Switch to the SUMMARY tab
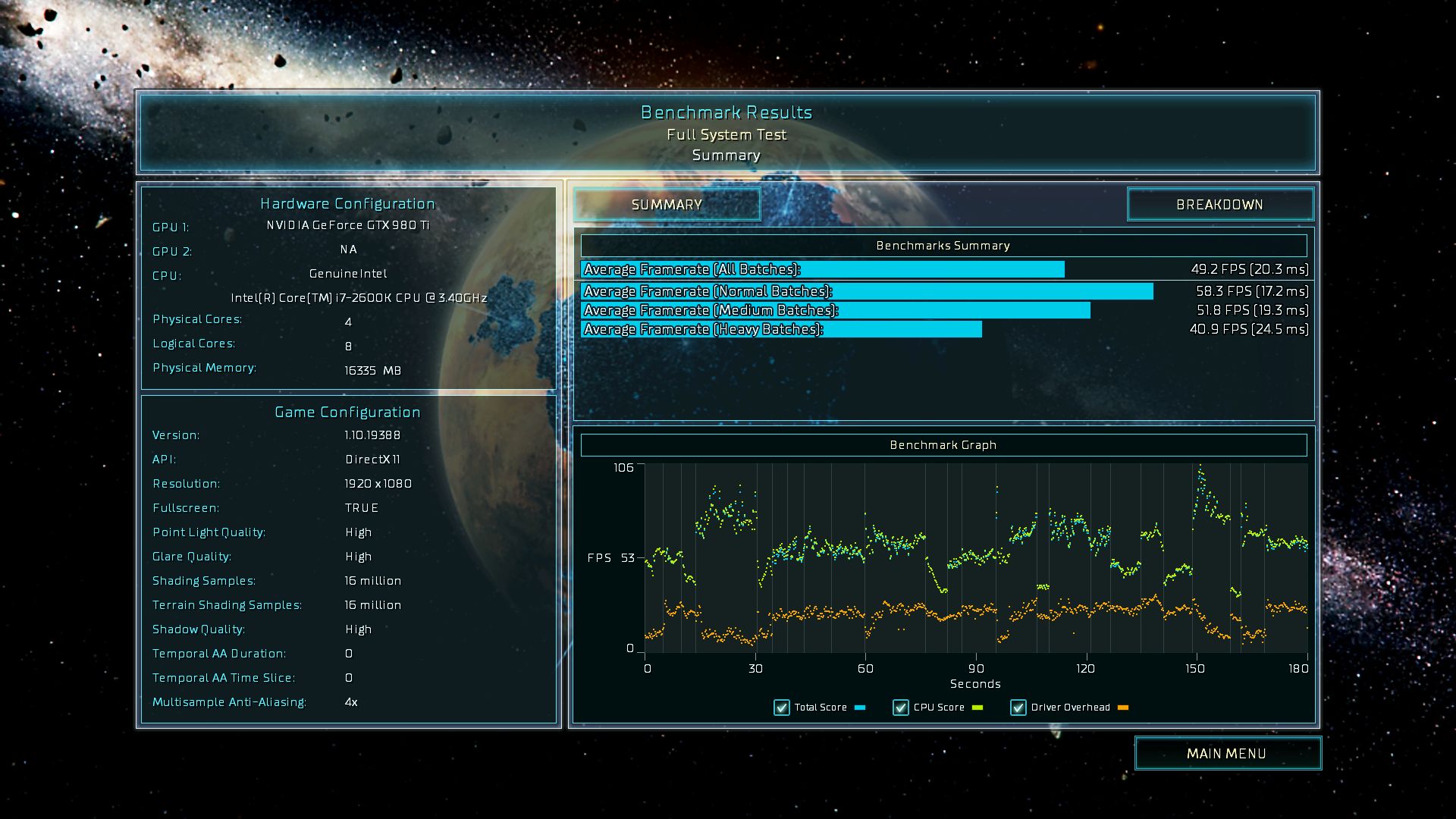This screenshot has height=819, width=1456. pos(667,205)
